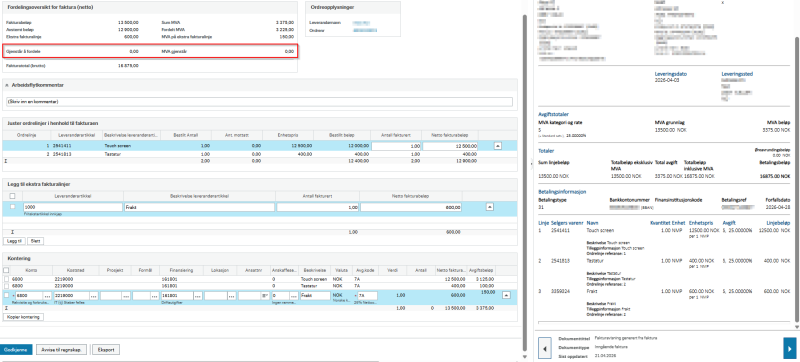Image resolution: width=800 pixels, height=362 pixels.
Task: Edit Finansiering field containing 161801
Action: tap(178, 296)
